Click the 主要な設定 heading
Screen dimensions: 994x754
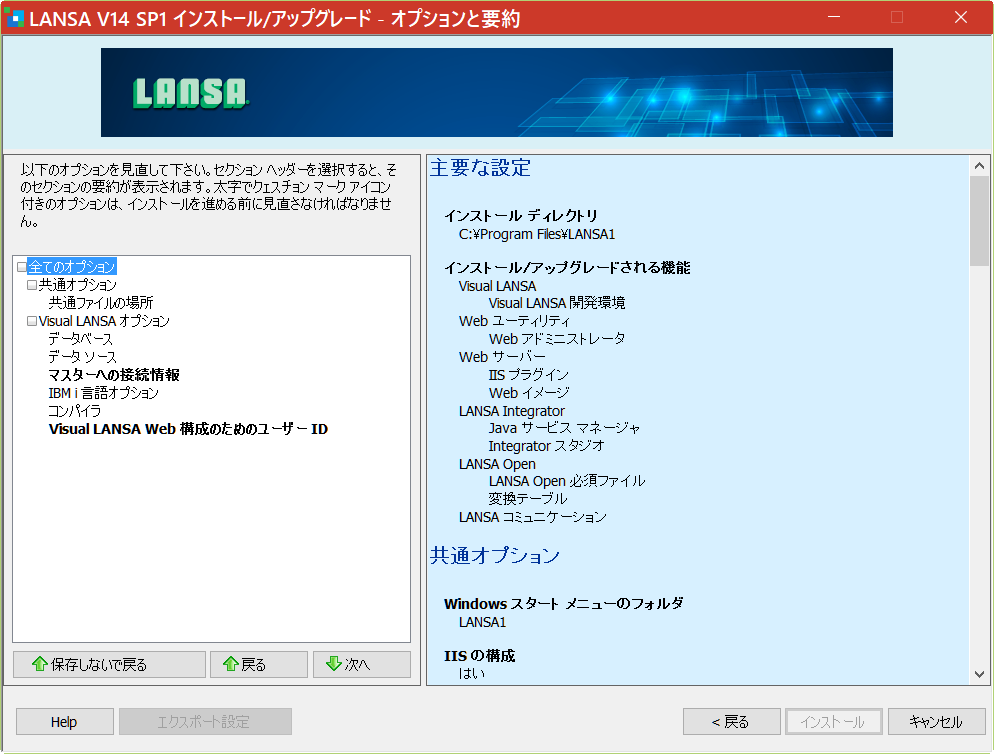tap(481, 168)
